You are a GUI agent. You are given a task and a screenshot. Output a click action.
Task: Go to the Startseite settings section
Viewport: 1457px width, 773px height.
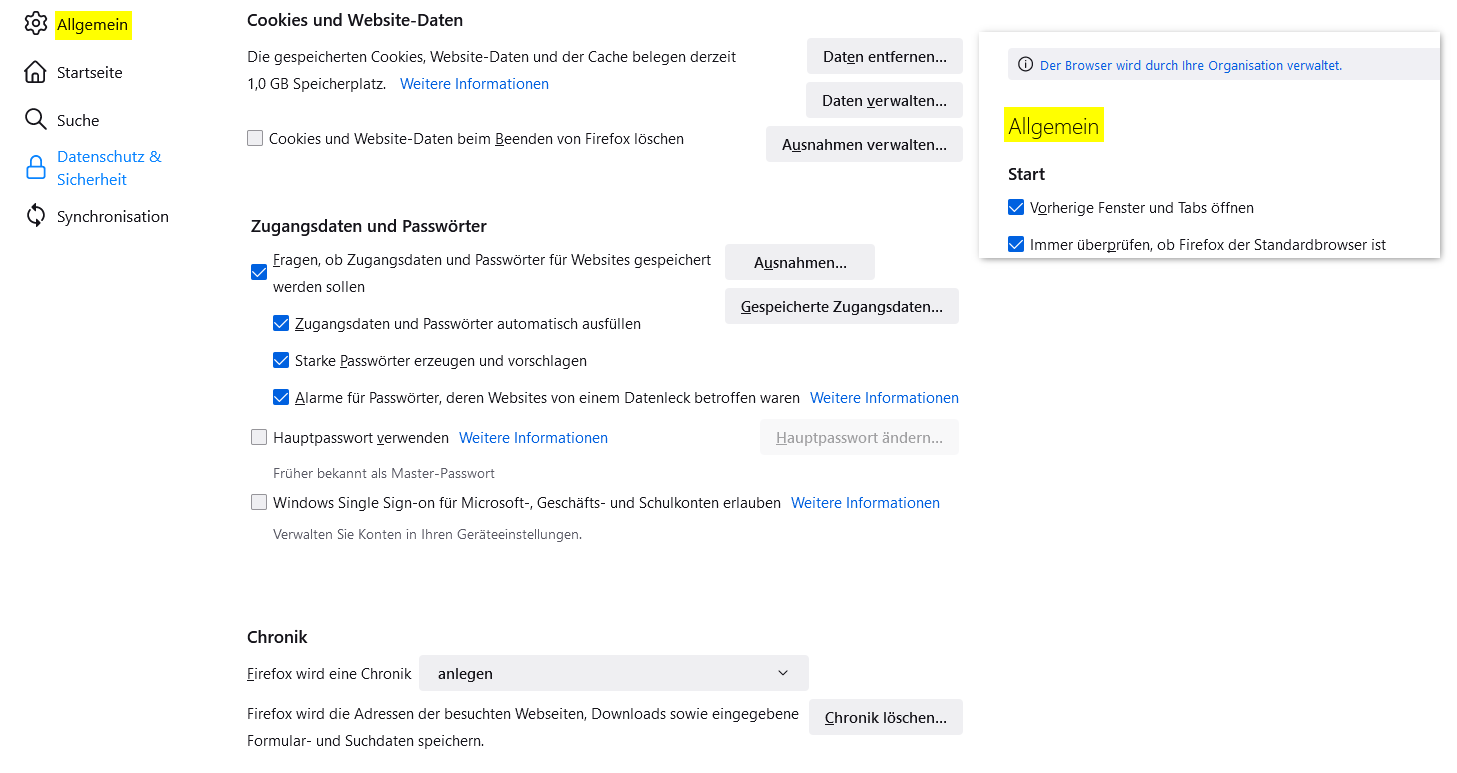coord(90,72)
